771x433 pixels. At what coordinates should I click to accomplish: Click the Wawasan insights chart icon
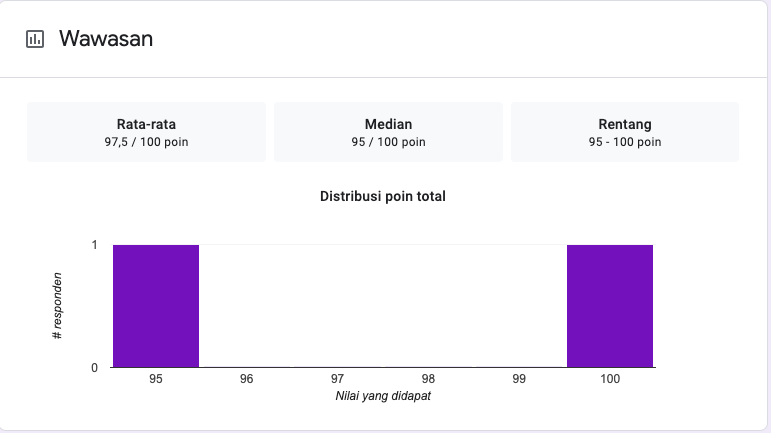[x=35, y=39]
